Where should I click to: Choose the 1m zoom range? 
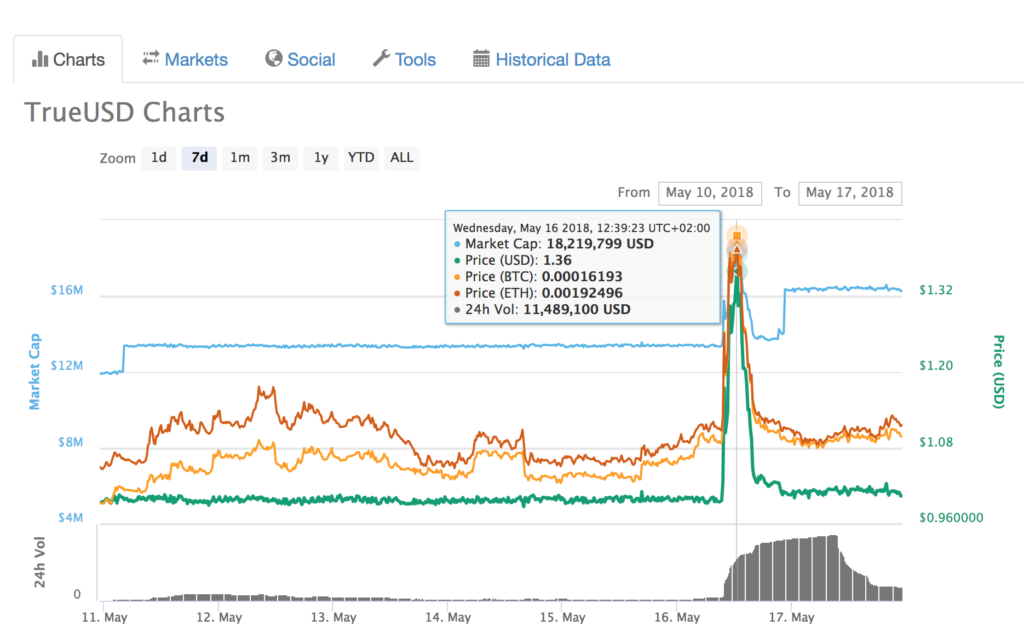(x=240, y=157)
